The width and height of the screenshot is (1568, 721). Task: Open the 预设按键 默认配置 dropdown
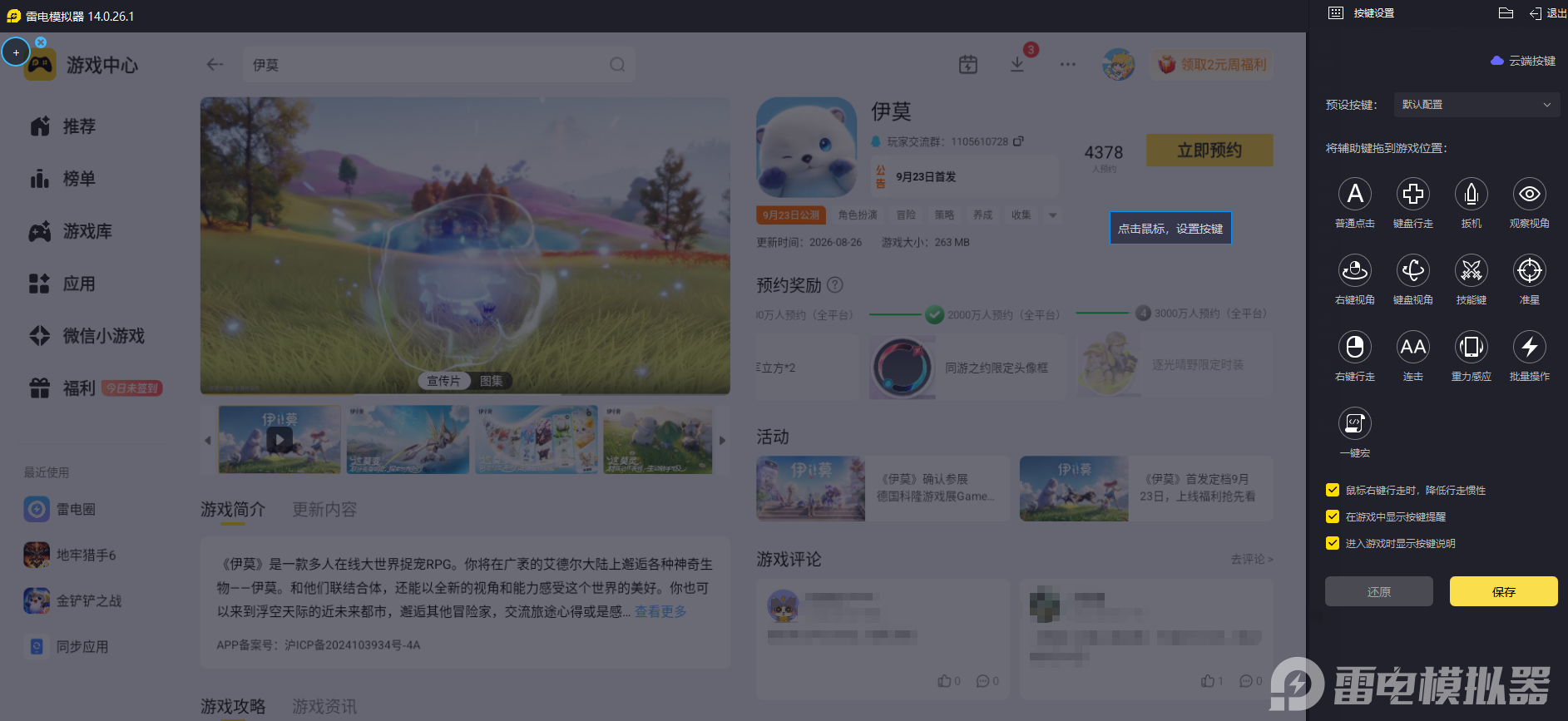[1476, 105]
